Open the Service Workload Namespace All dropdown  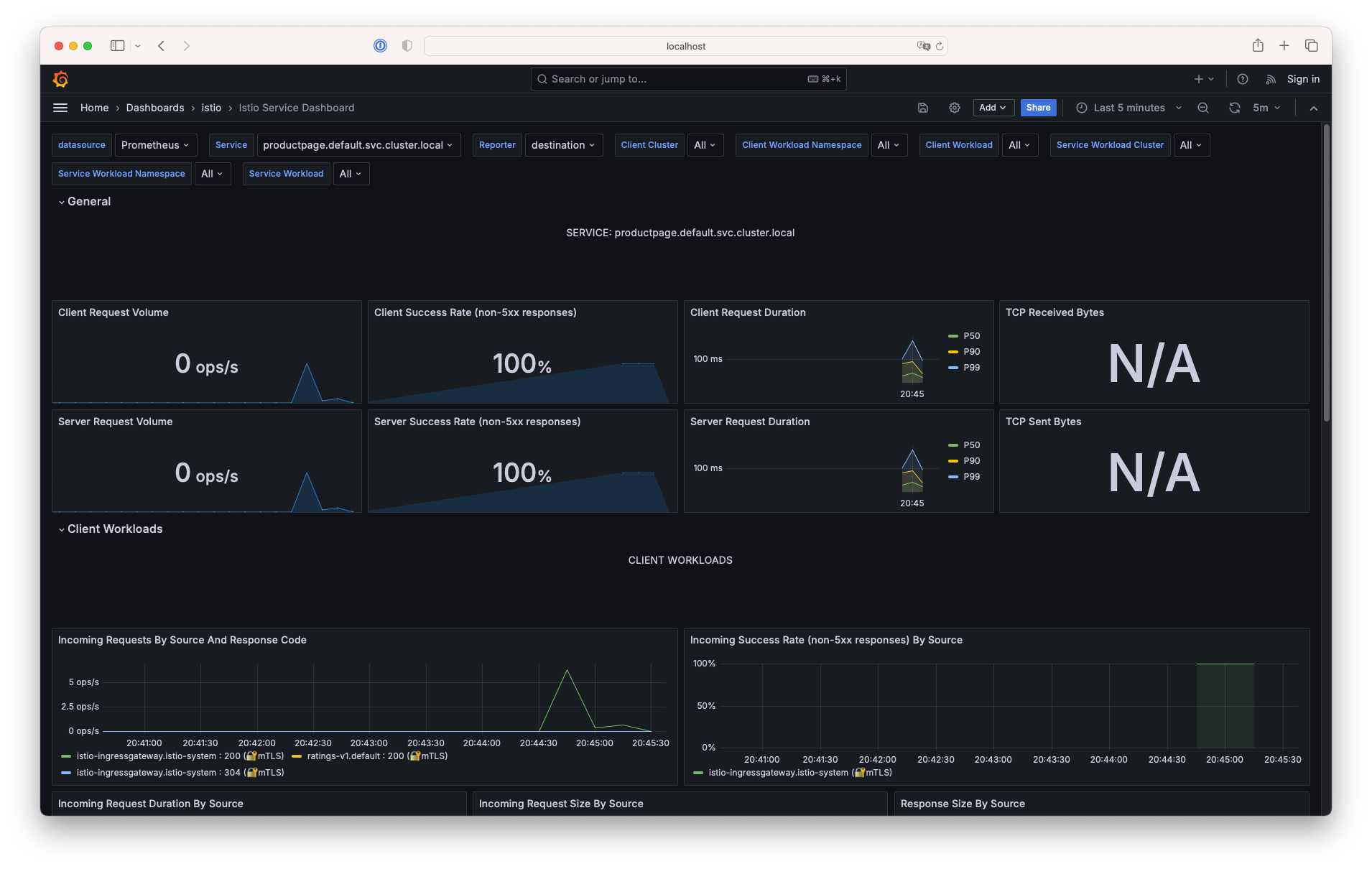click(x=213, y=174)
